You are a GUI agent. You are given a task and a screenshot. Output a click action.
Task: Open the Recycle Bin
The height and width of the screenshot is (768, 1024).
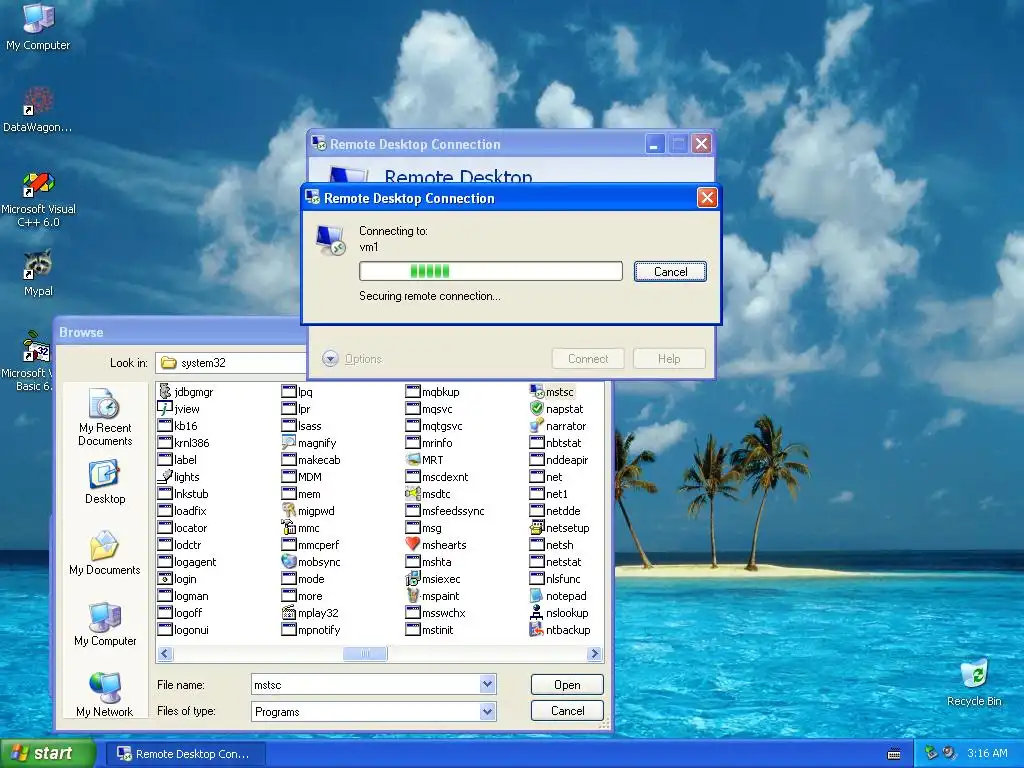point(974,683)
